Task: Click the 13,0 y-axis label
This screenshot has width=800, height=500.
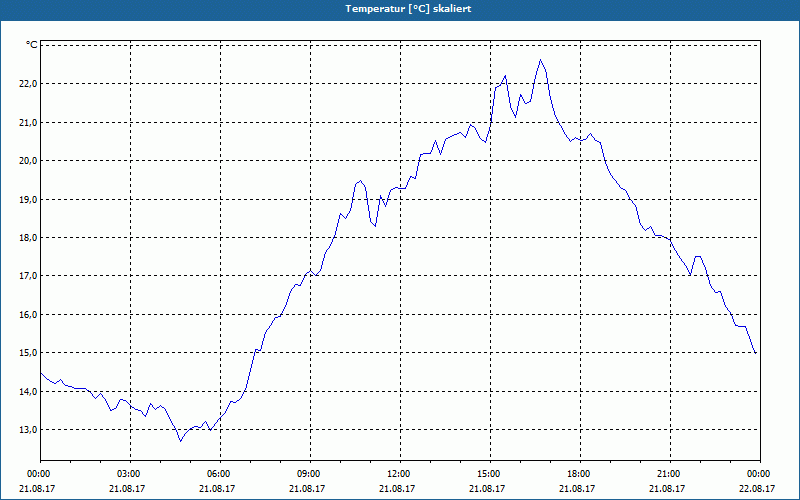Action: point(29,430)
